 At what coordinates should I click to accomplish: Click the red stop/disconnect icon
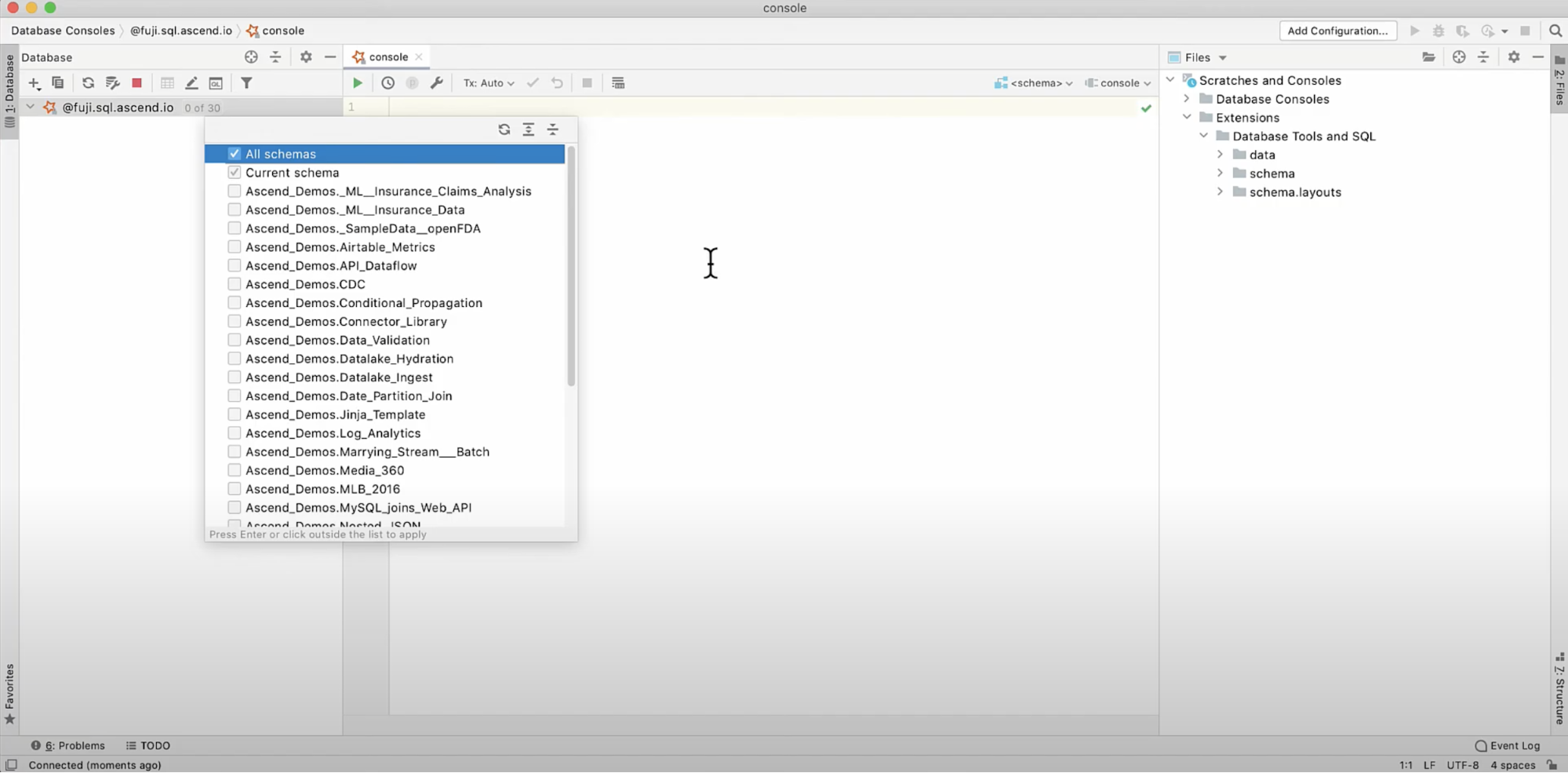(136, 83)
